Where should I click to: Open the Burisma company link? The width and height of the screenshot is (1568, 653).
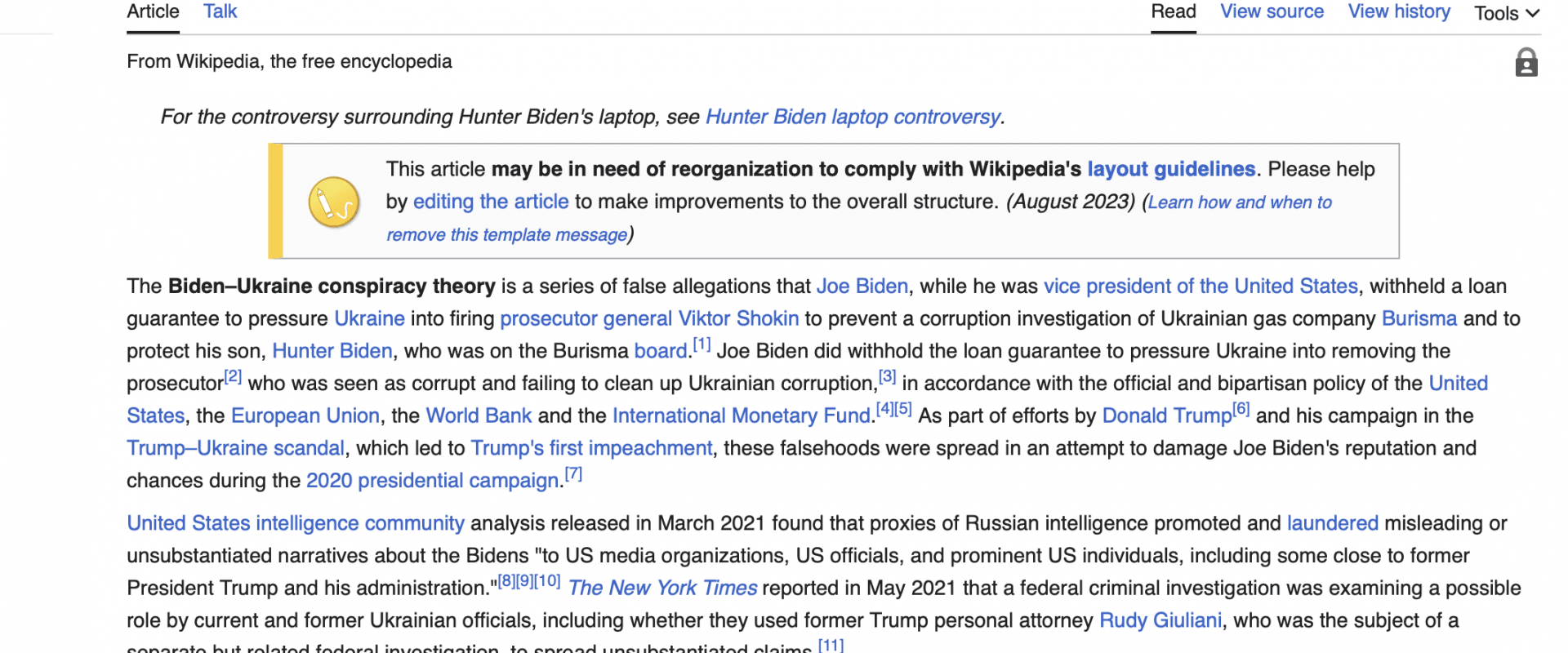pyautogui.click(x=1419, y=318)
